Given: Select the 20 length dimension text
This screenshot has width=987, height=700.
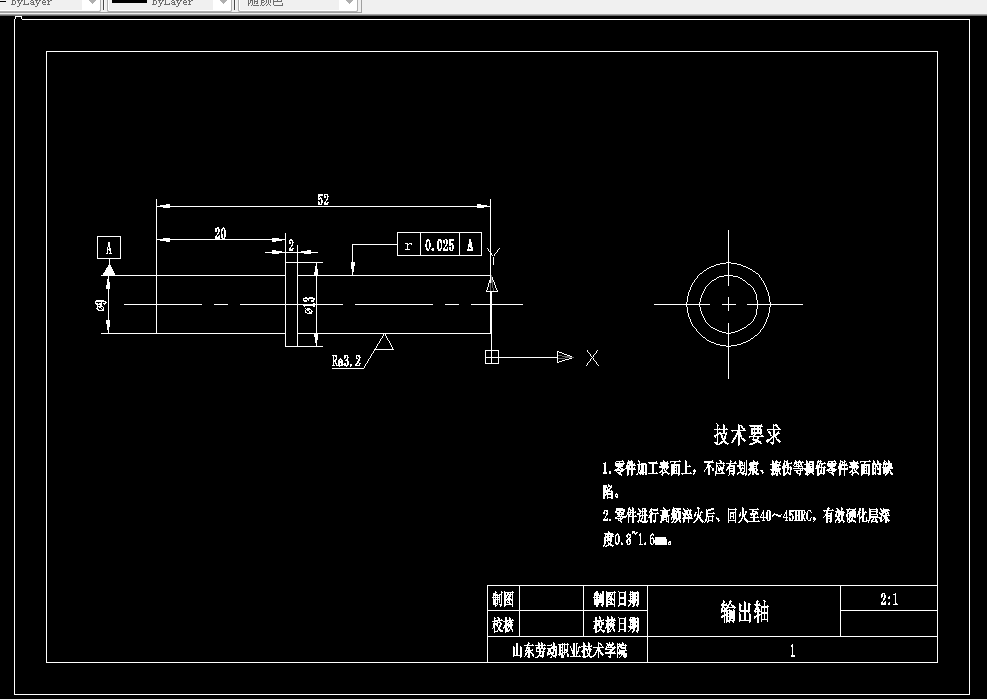Looking at the screenshot, I should point(220,234).
